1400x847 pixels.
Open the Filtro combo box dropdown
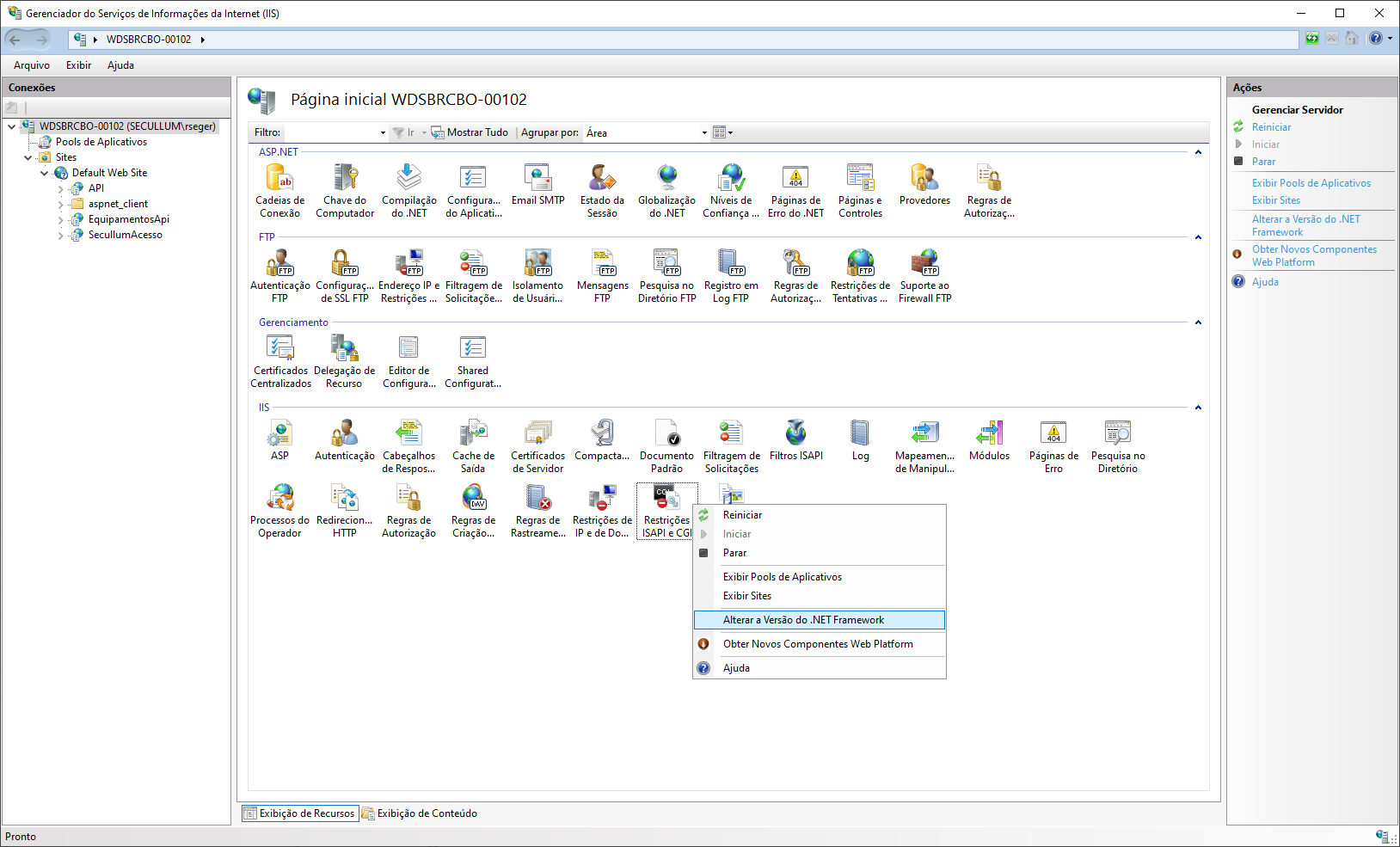click(383, 132)
